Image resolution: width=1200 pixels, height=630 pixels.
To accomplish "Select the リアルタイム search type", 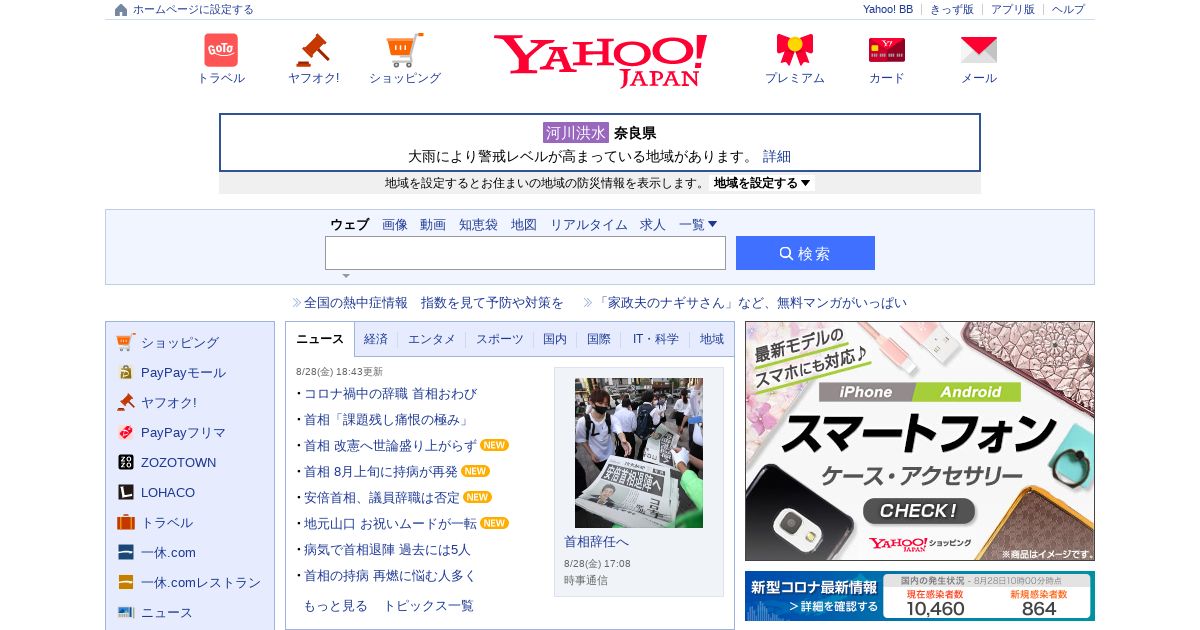I will point(589,225).
